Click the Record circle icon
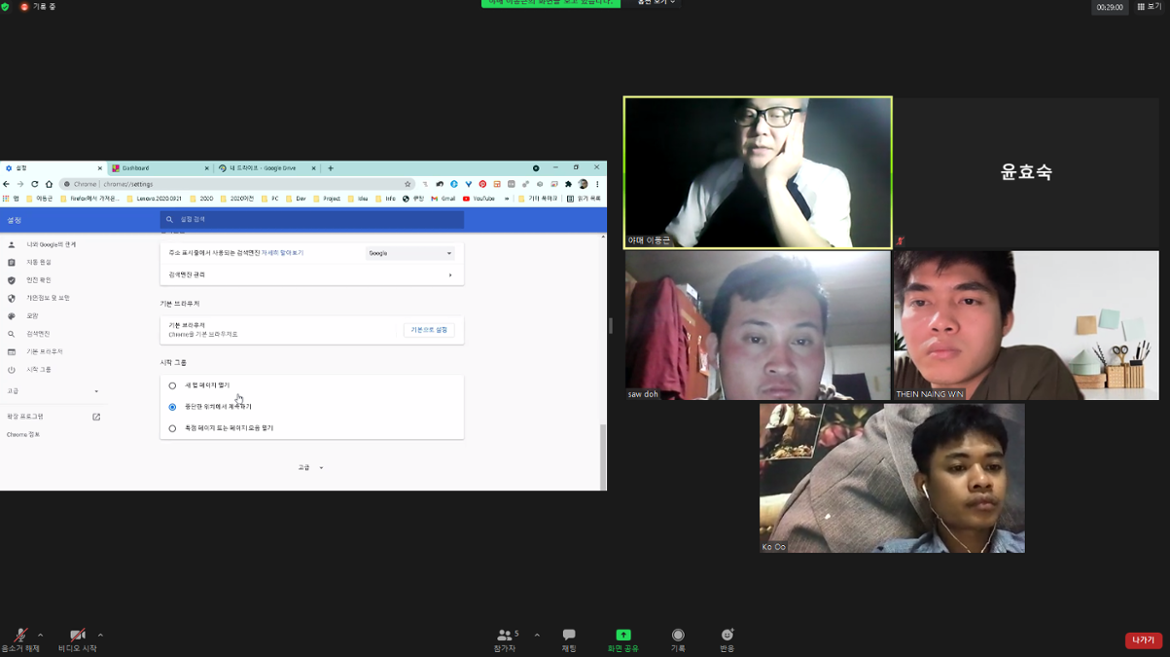This screenshot has height=657, width=1170. [x=678, y=635]
